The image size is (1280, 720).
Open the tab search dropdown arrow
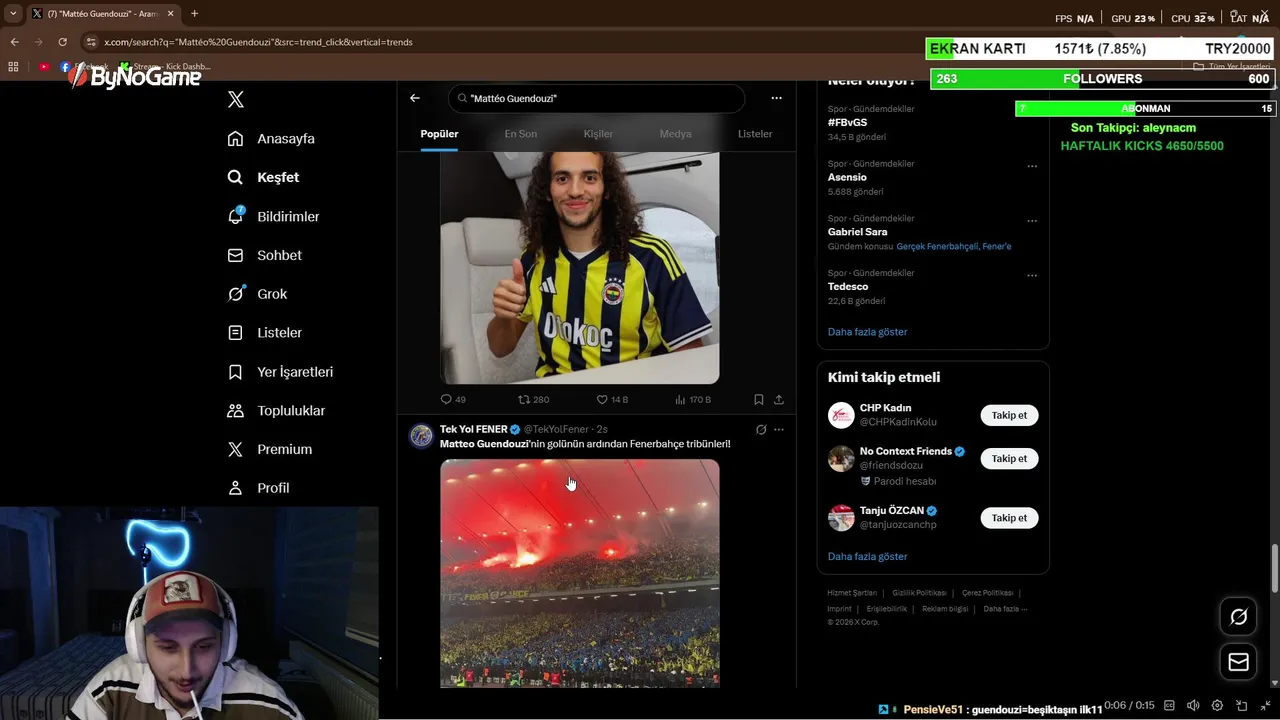tap(12, 14)
